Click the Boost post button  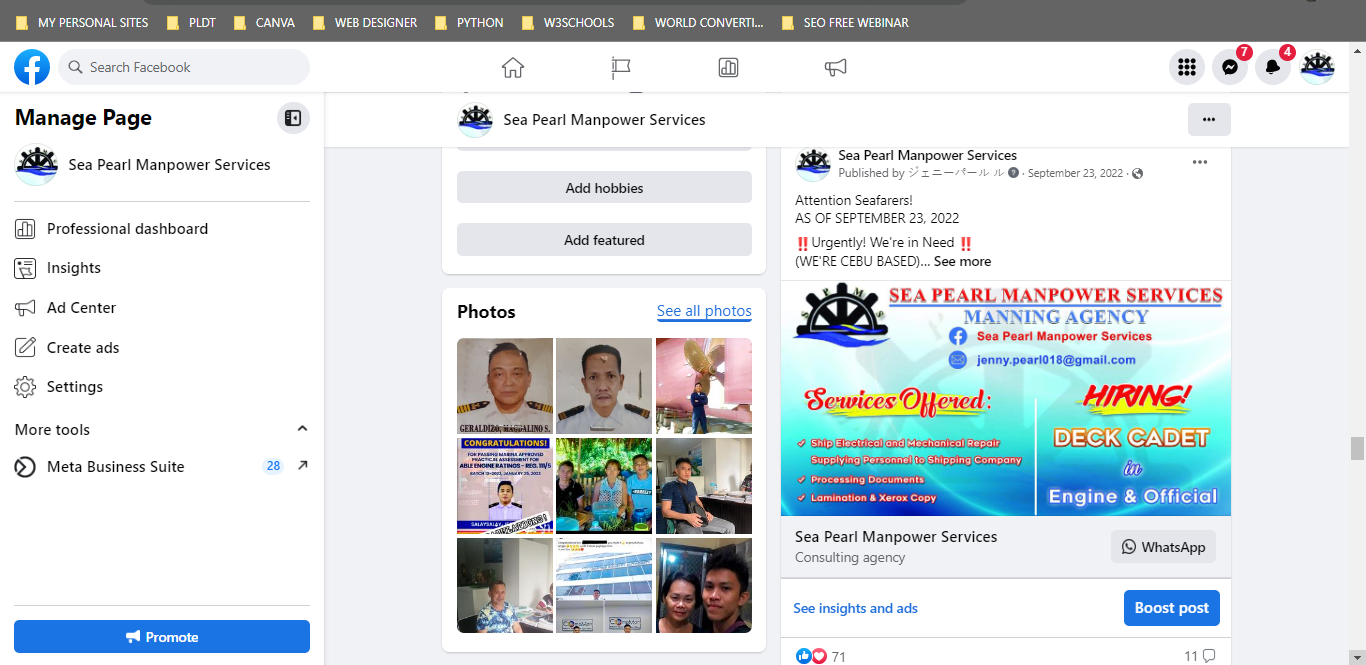pyautogui.click(x=1171, y=608)
